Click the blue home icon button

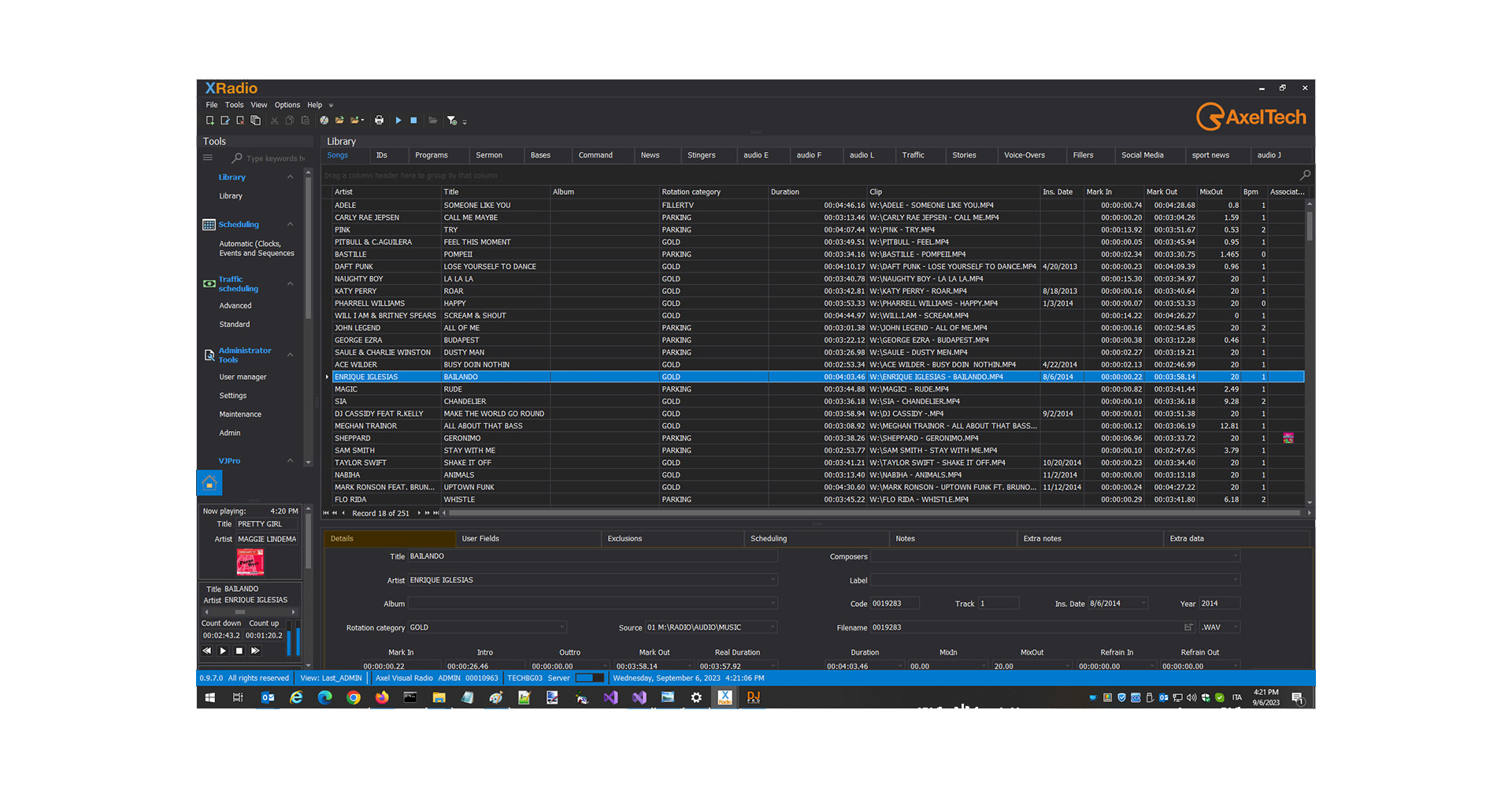209,482
